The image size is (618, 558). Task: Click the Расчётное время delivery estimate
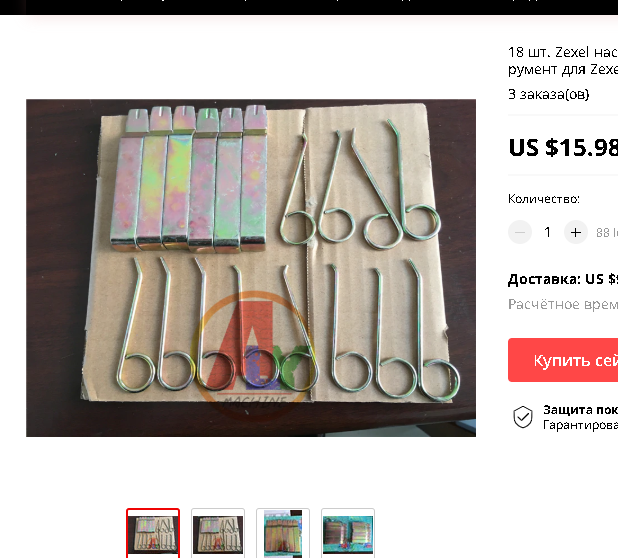tap(563, 304)
